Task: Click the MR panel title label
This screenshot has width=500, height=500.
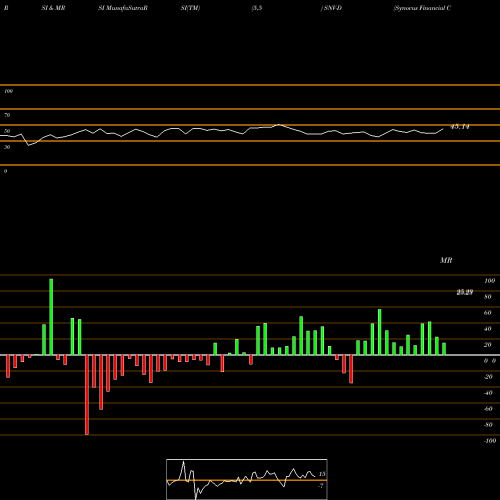Action: [x=446, y=260]
